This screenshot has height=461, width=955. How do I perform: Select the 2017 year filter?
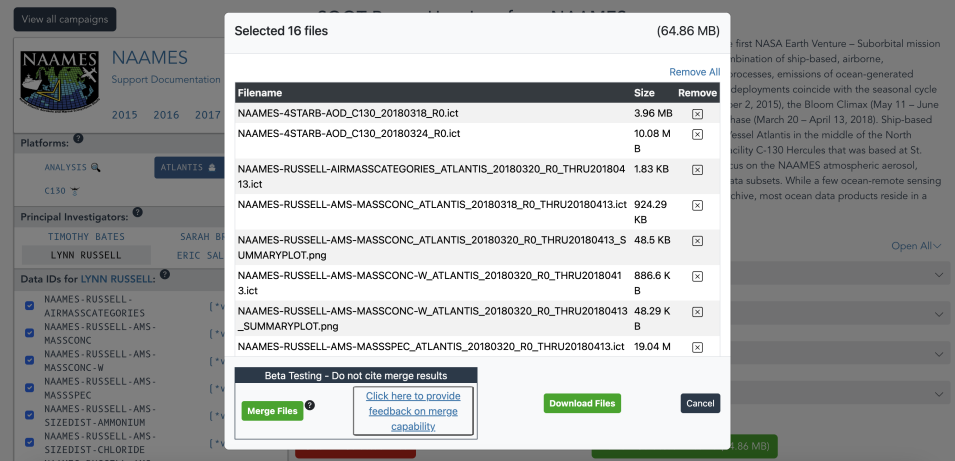(208, 114)
